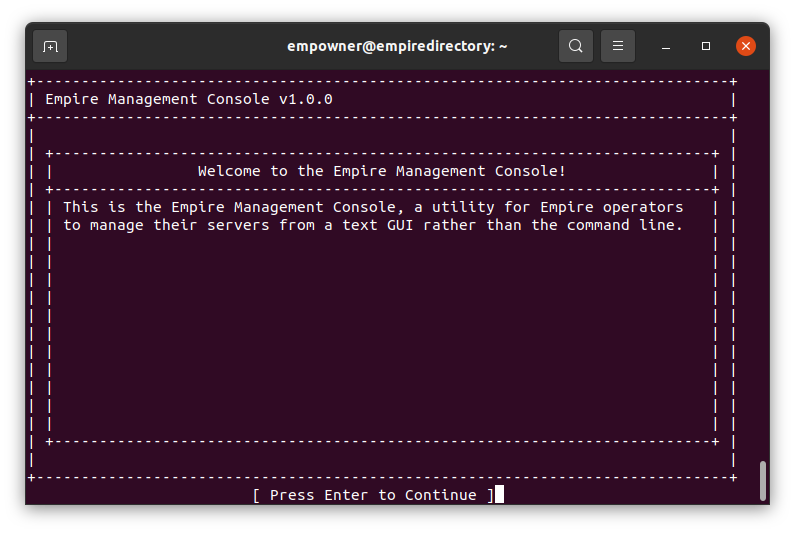Open the hamburger menu
The width and height of the screenshot is (795, 533).
618,46
